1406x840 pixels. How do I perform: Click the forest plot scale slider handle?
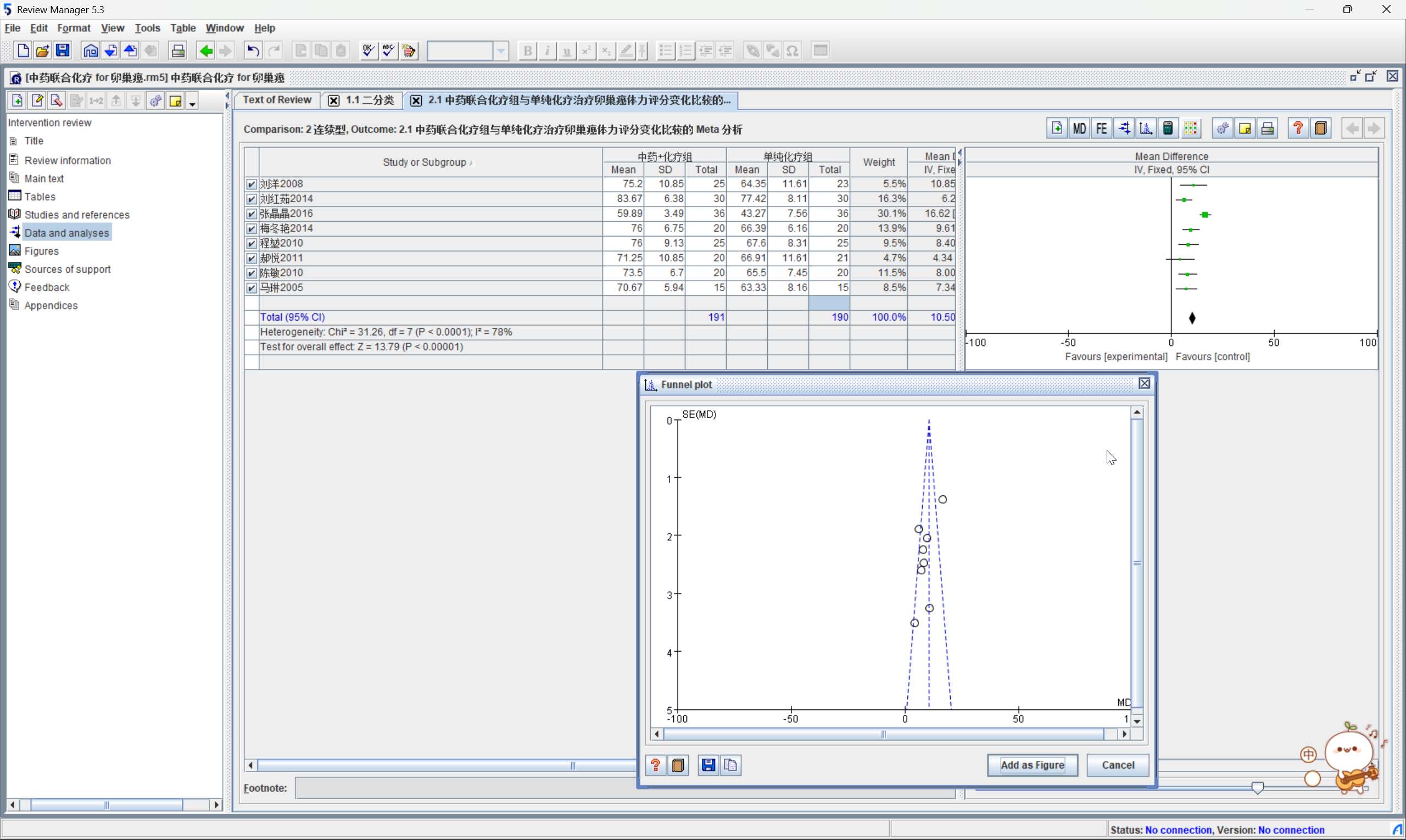pos(1257,787)
